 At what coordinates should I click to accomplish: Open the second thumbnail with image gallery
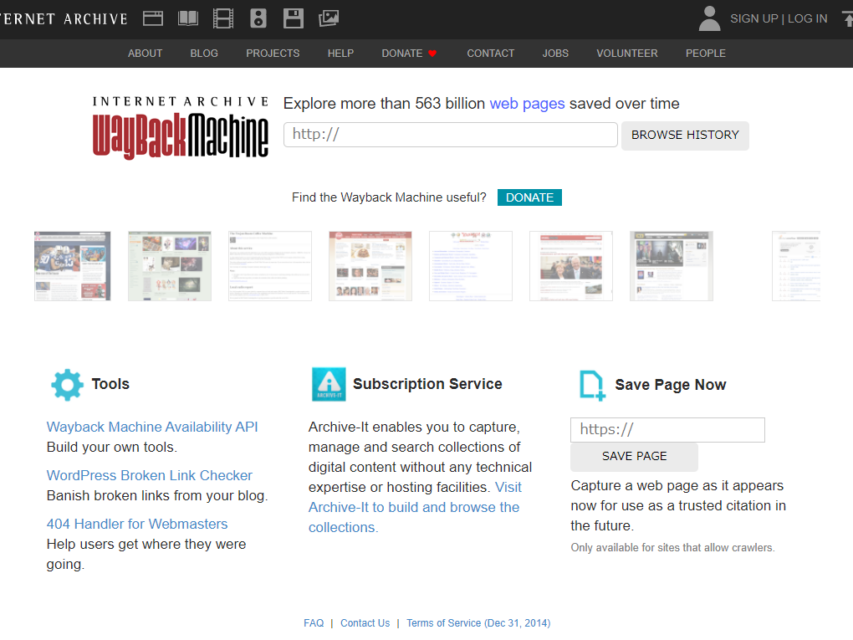click(170, 266)
